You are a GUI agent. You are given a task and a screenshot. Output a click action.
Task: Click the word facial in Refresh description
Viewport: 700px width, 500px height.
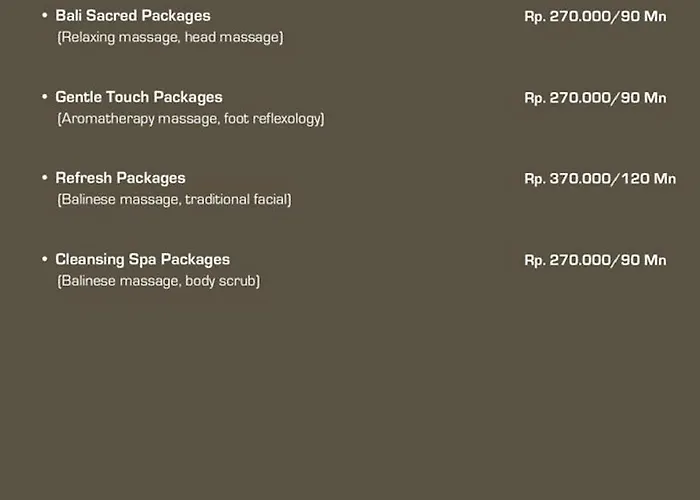(x=272, y=199)
